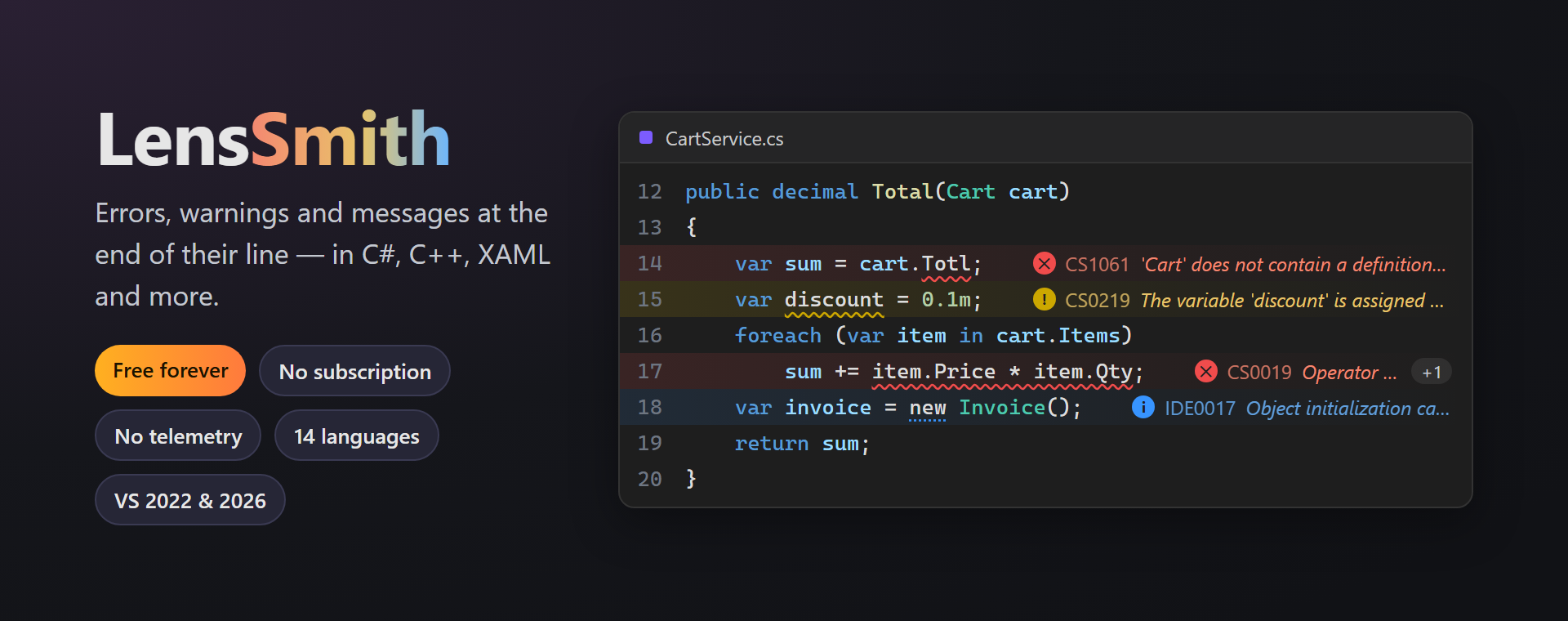The image size is (1568, 621).
Task: Click the No telemetry pill
Action: pos(178,436)
